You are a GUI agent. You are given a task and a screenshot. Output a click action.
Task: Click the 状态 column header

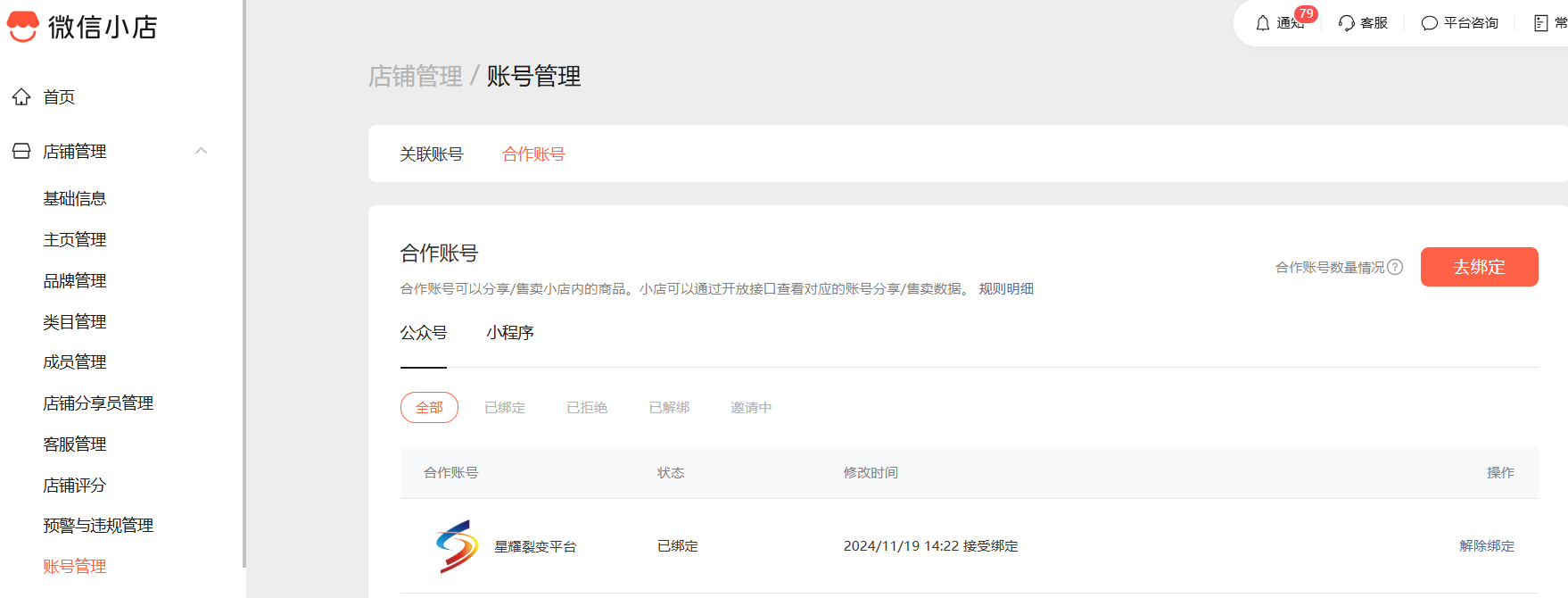[671, 472]
